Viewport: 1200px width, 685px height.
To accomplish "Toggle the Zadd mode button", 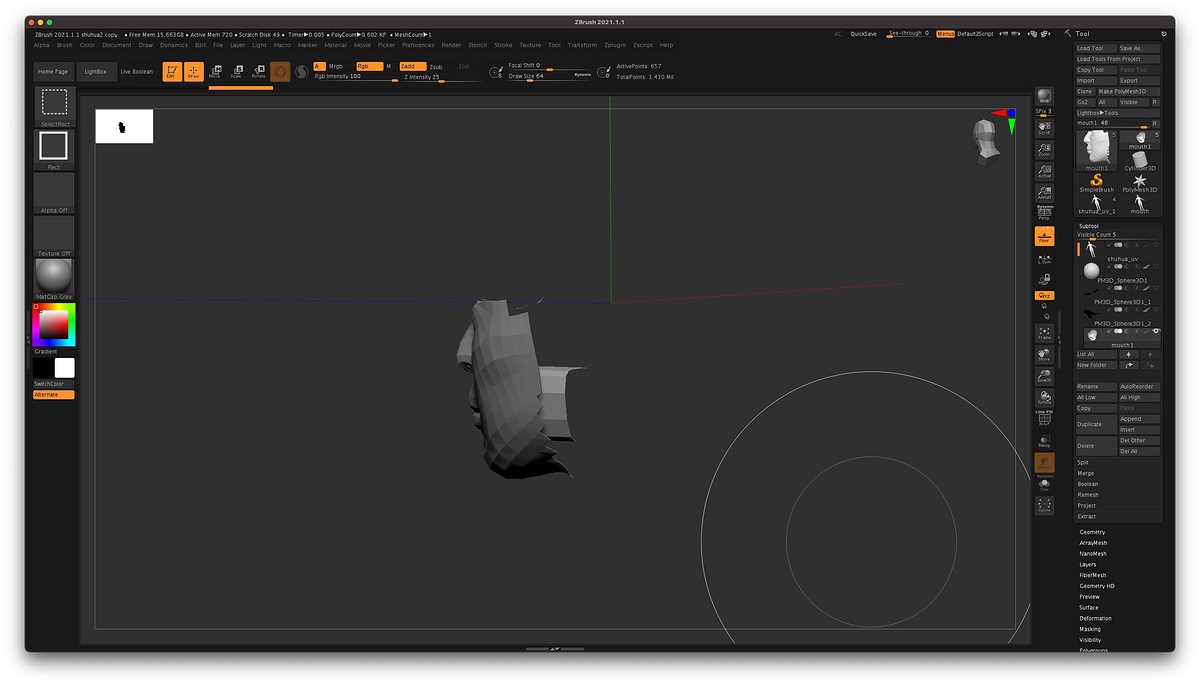I will tap(412, 66).
